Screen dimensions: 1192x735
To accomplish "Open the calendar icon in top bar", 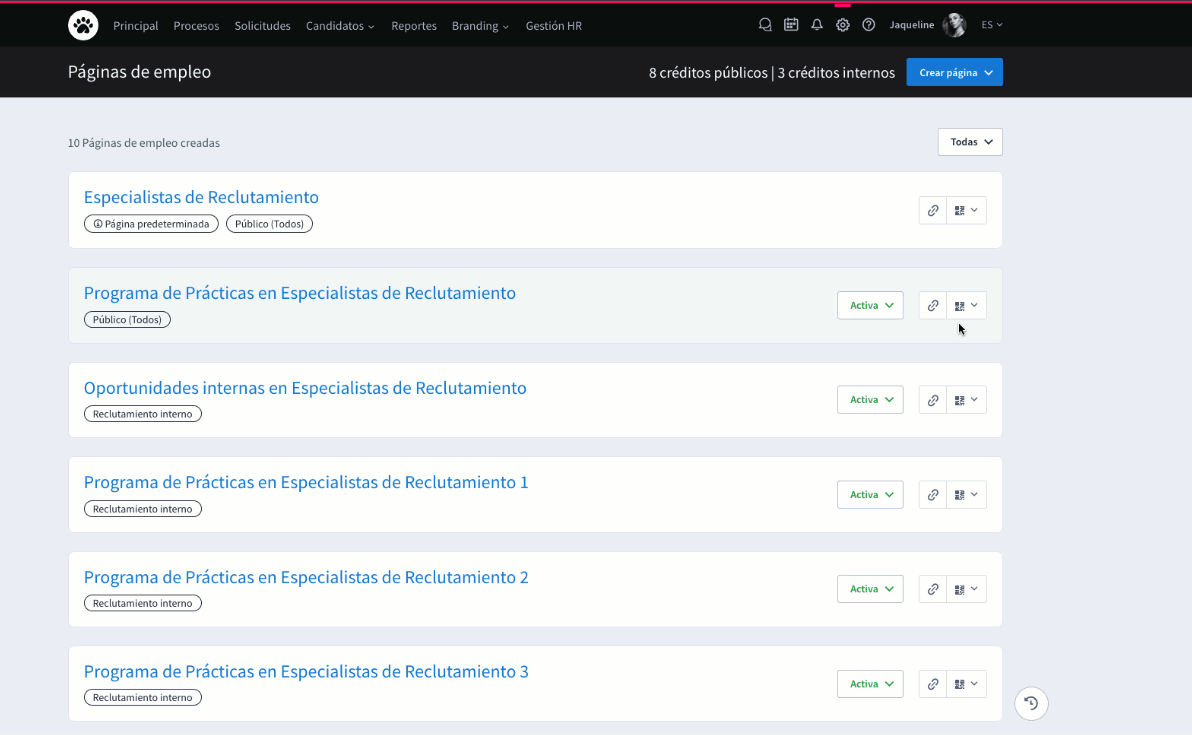I will [791, 24].
